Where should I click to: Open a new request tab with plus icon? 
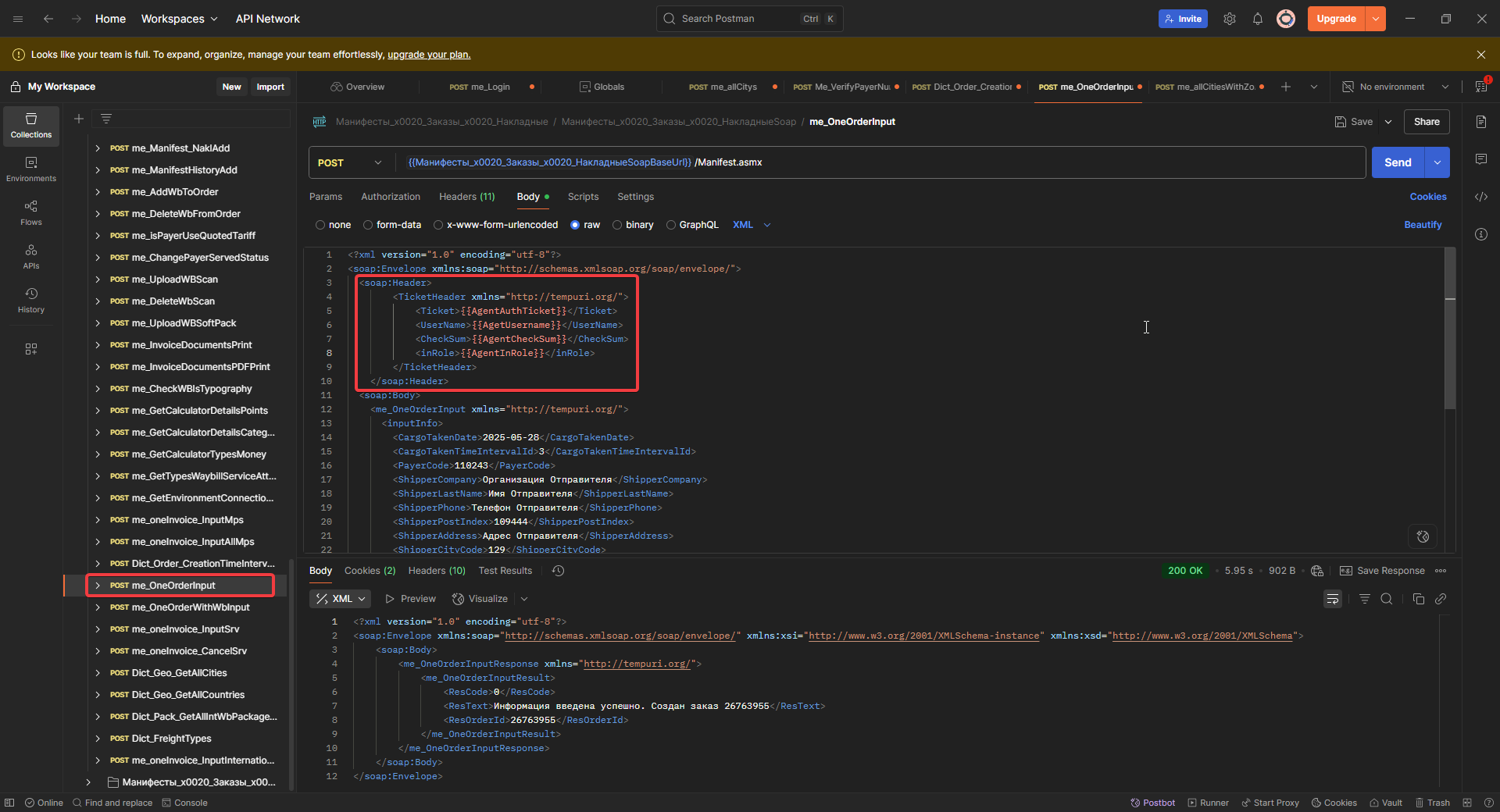click(1286, 87)
